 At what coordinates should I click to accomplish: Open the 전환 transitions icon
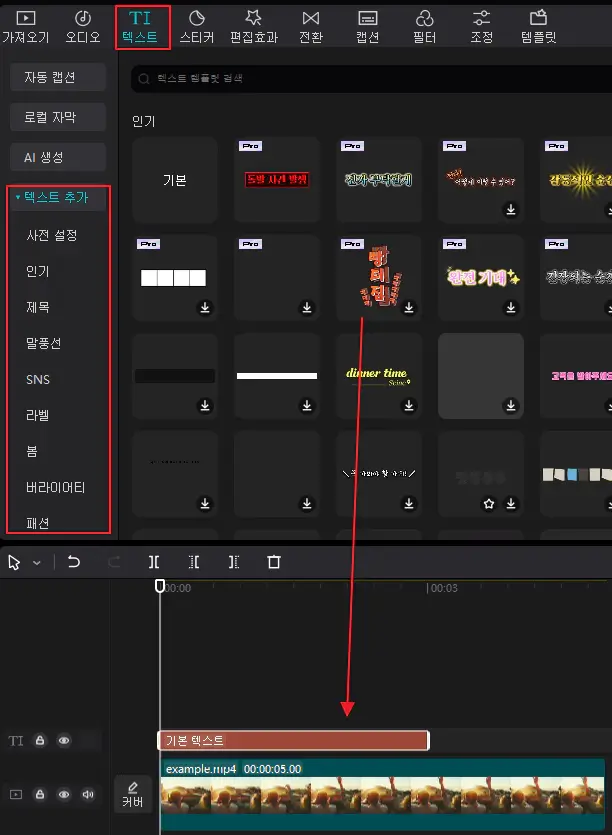coord(310,27)
